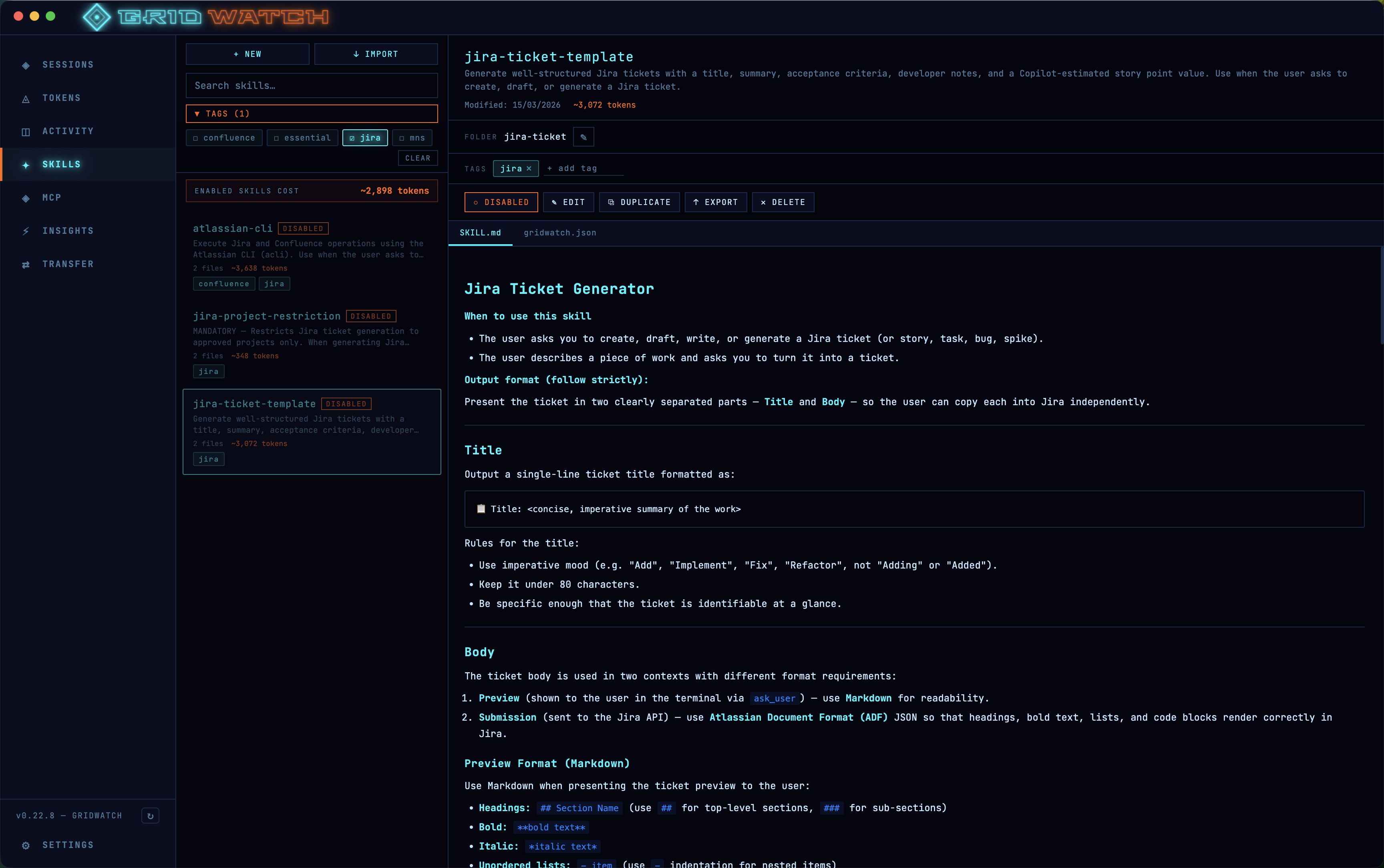Check the essential tag filter
This screenshot has height=868, width=1384.
coord(302,138)
